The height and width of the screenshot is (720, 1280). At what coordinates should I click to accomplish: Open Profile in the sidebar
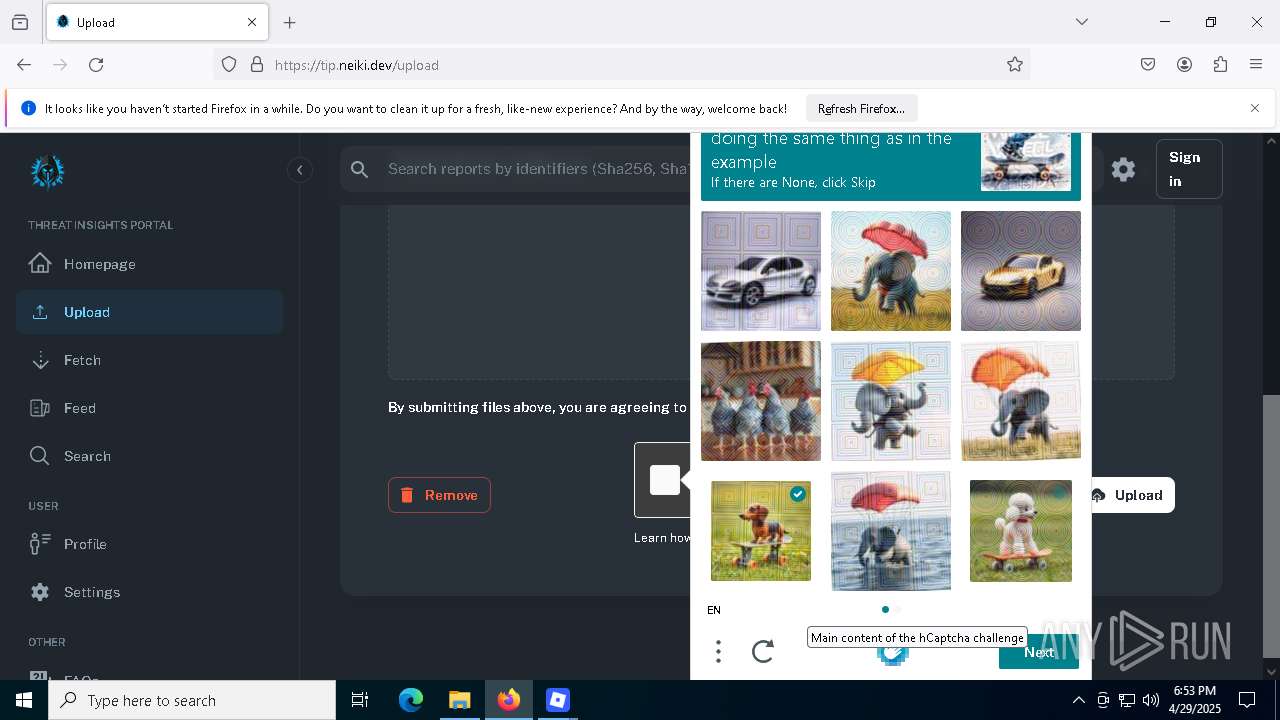[149, 544]
